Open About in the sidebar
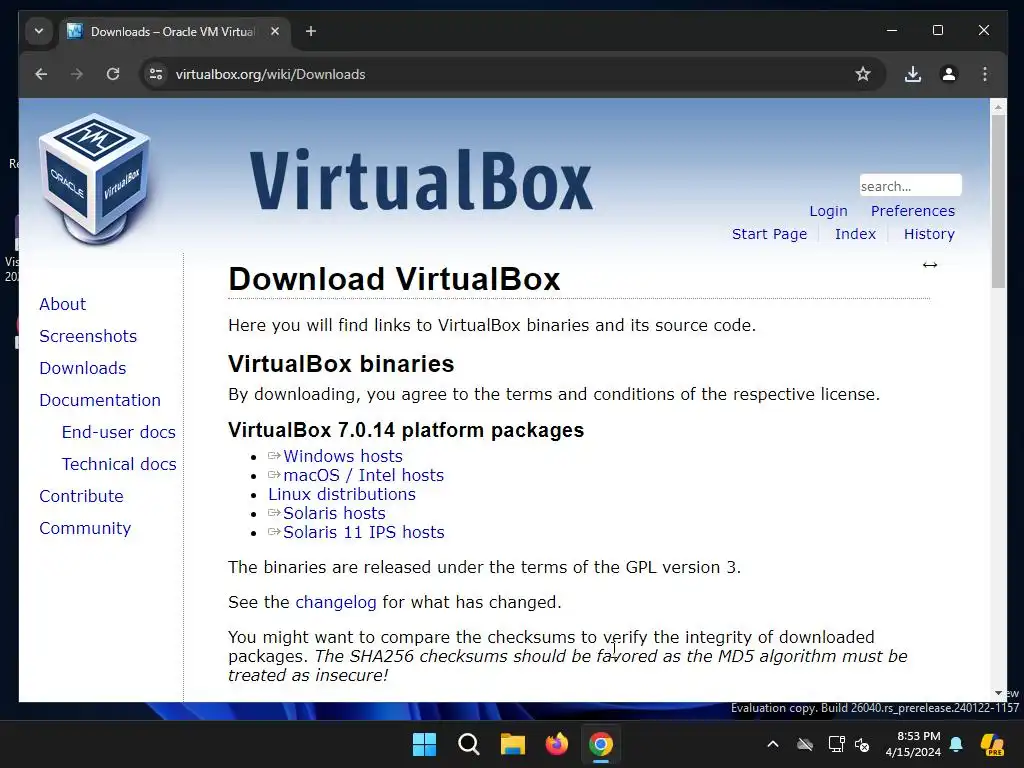 (x=63, y=304)
